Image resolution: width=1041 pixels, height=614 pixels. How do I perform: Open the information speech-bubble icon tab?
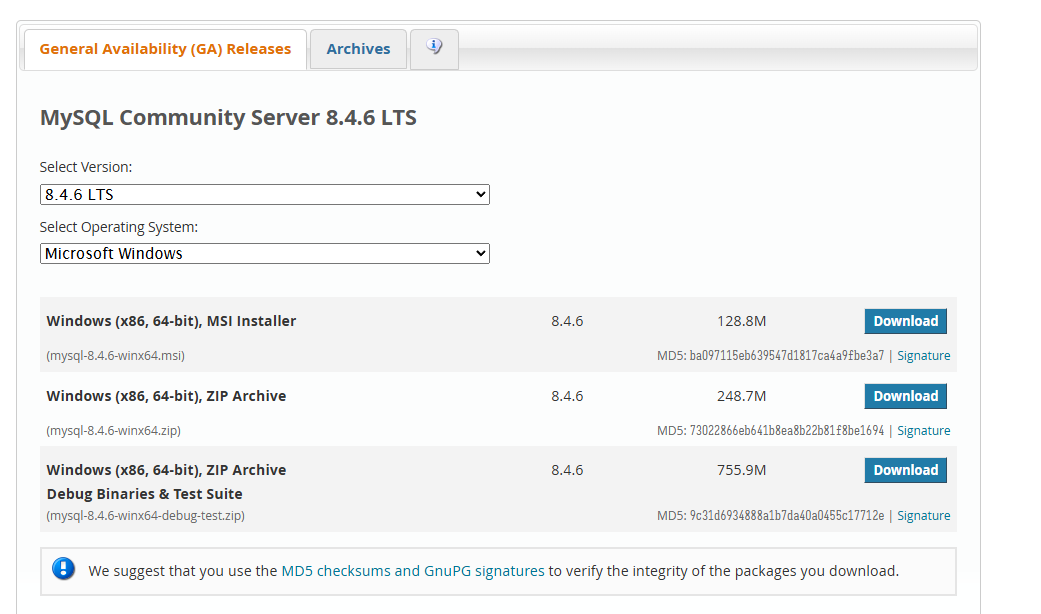tap(434, 48)
